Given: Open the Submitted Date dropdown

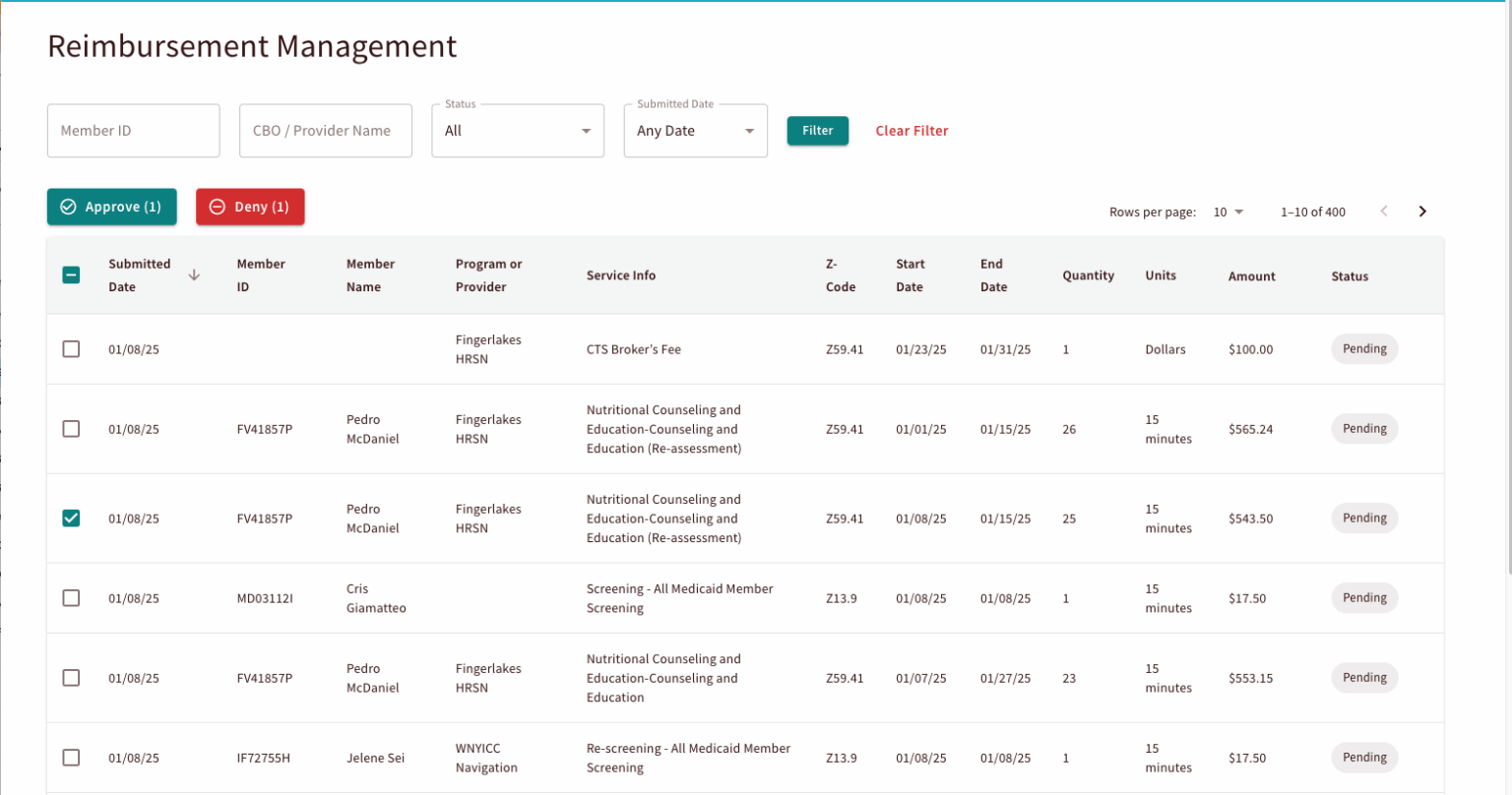Looking at the screenshot, I should [x=696, y=131].
